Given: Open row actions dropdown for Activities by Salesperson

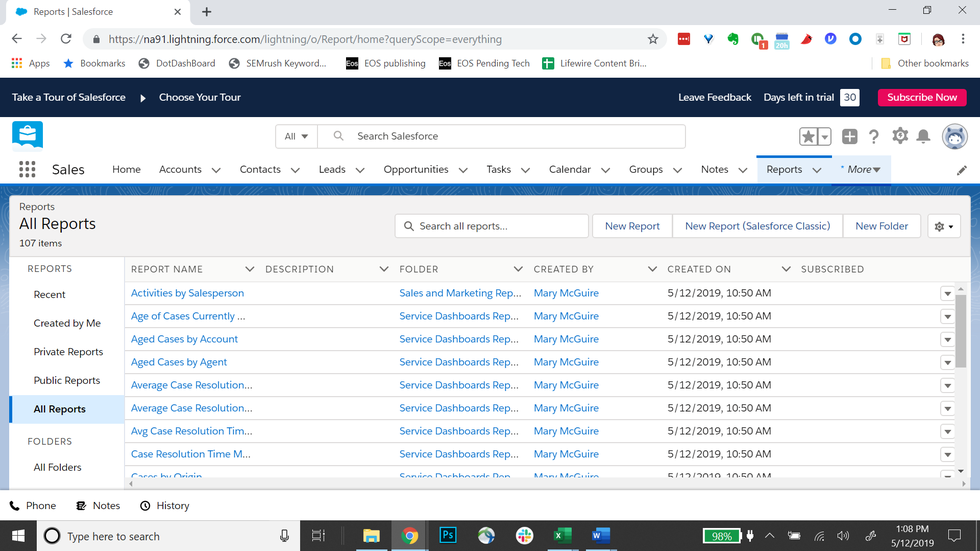Looking at the screenshot, I should click(x=947, y=293).
